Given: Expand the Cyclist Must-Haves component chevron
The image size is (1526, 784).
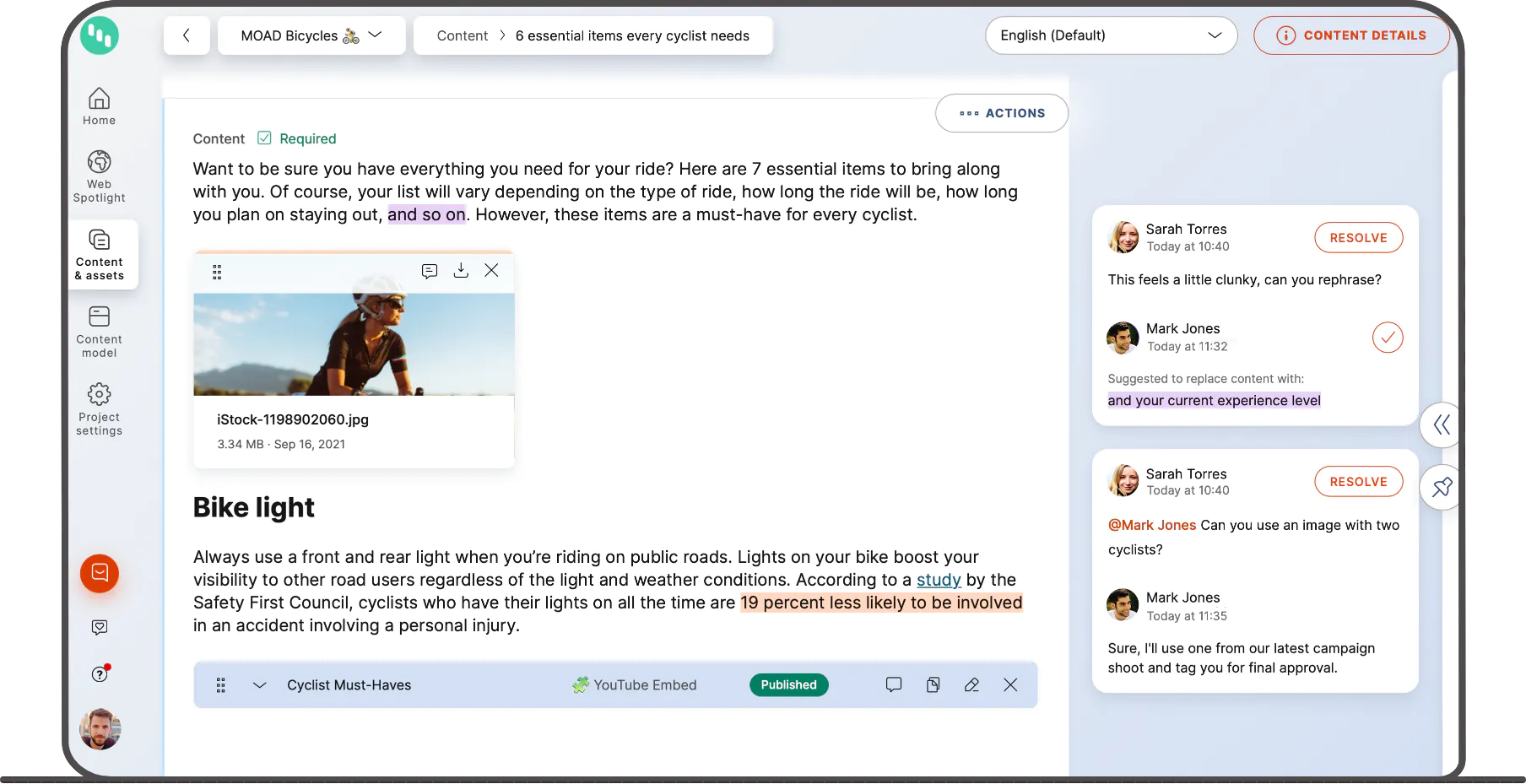Looking at the screenshot, I should pos(259,685).
